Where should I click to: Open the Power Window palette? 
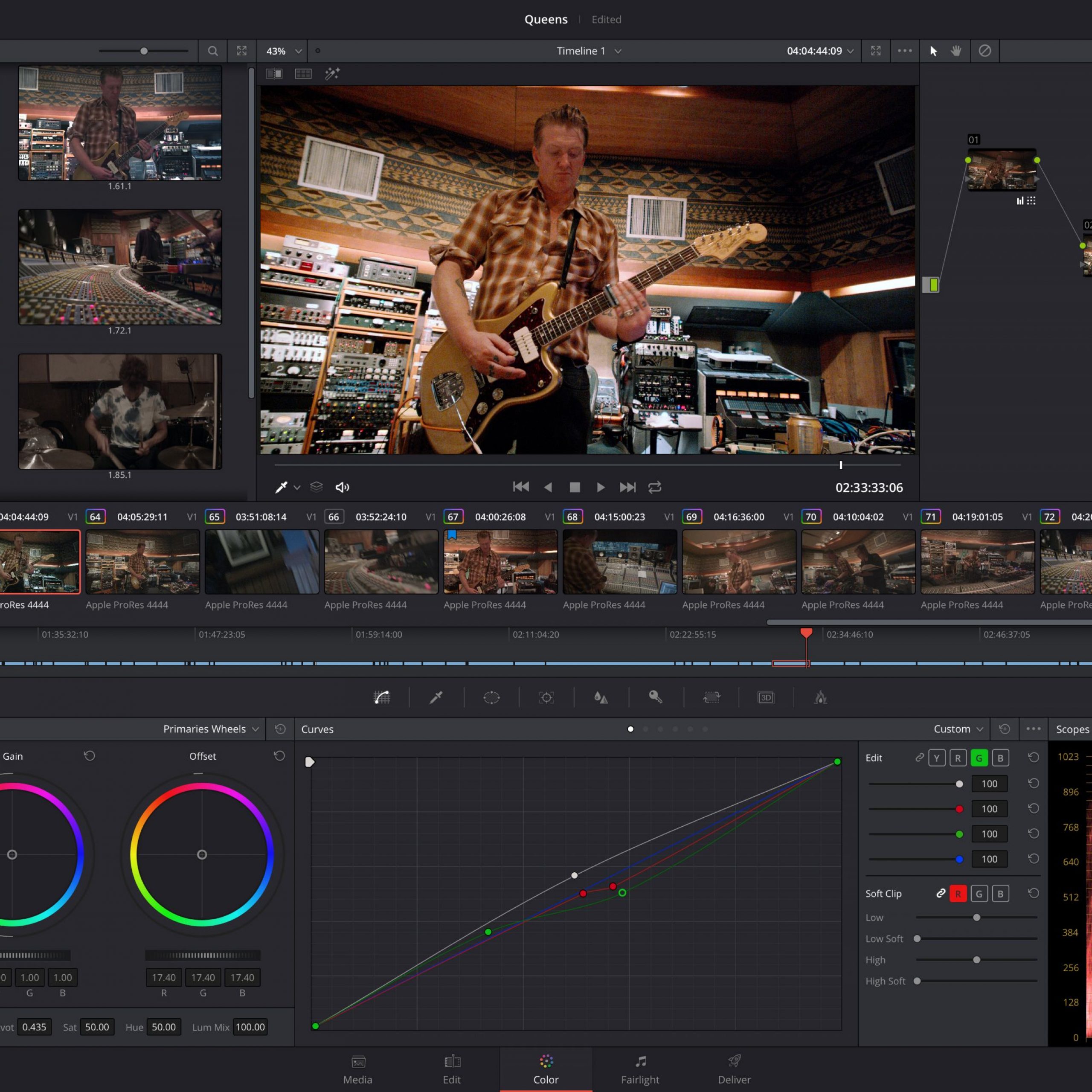click(x=491, y=697)
